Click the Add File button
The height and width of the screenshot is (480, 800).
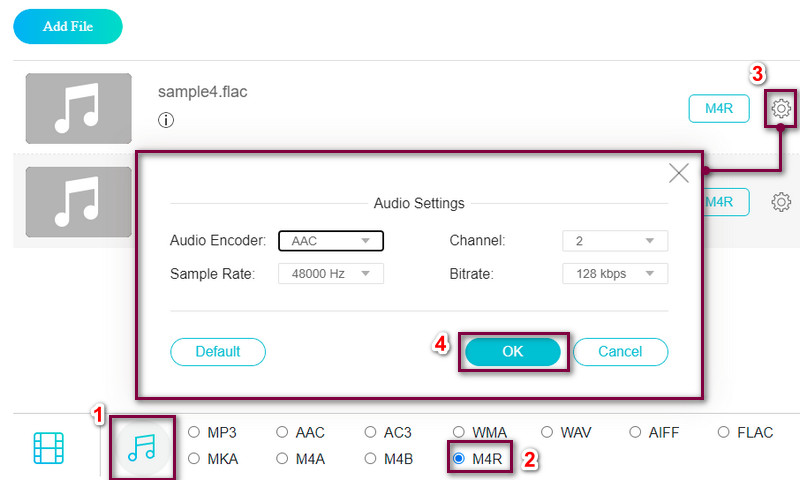[68, 27]
